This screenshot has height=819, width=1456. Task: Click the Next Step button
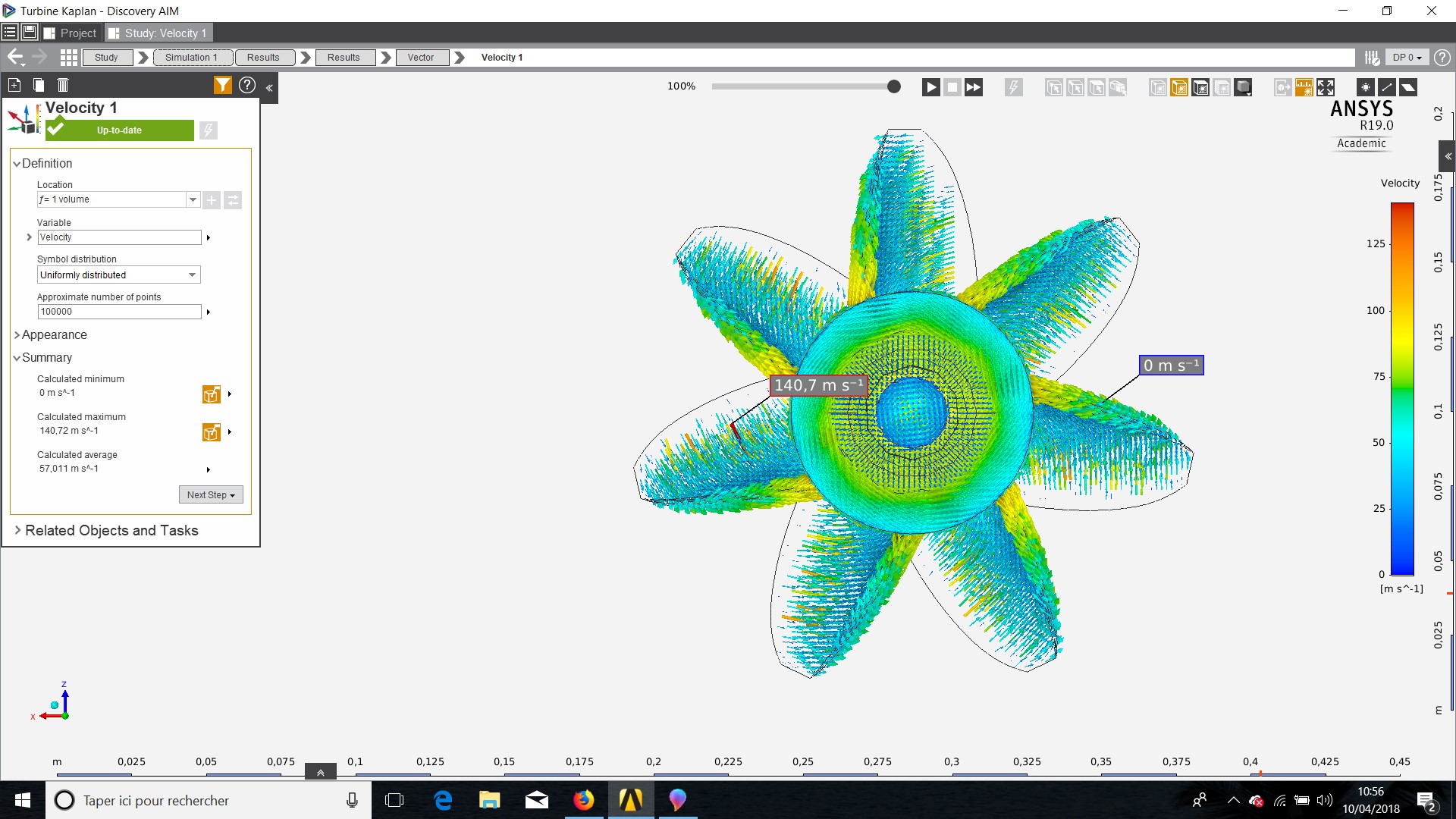coord(211,494)
